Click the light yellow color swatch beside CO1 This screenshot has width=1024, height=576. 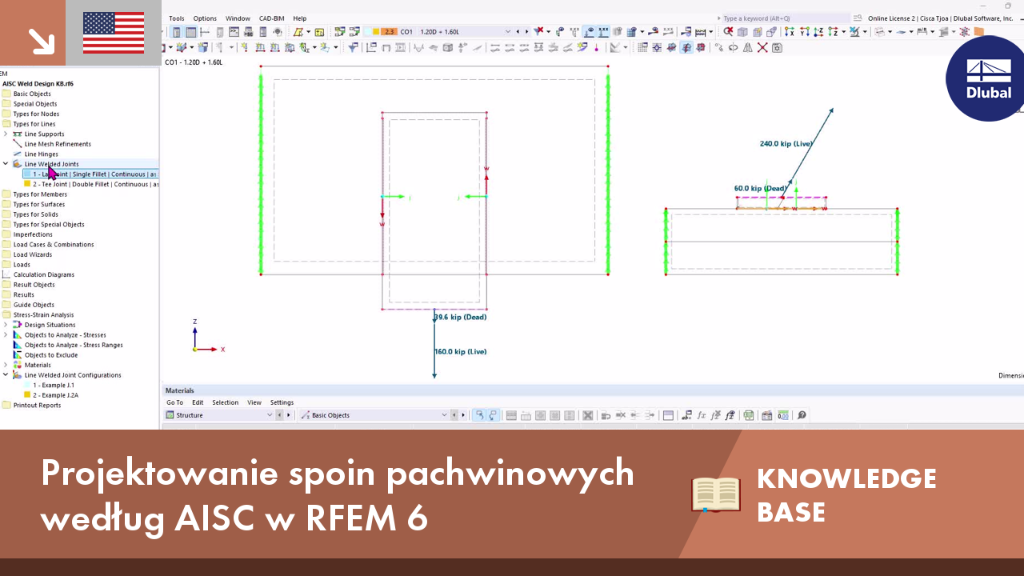pyautogui.click(x=368, y=31)
